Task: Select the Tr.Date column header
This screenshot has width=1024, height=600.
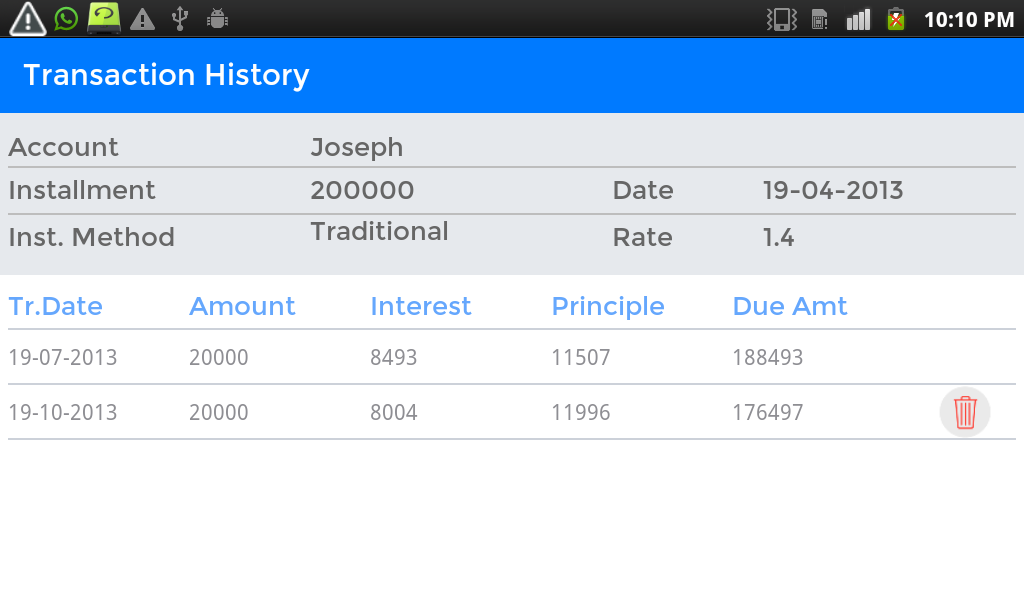Action: click(x=56, y=306)
